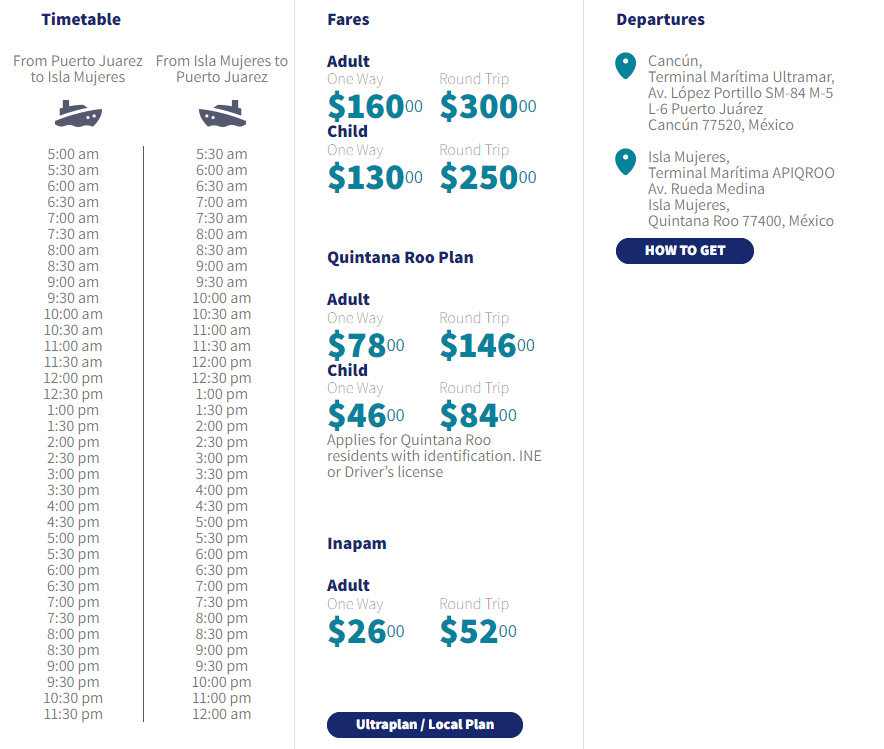Select the 11:30 pm Puerto Juarez departure
This screenshot has height=749, width=884.
[74, 714]
